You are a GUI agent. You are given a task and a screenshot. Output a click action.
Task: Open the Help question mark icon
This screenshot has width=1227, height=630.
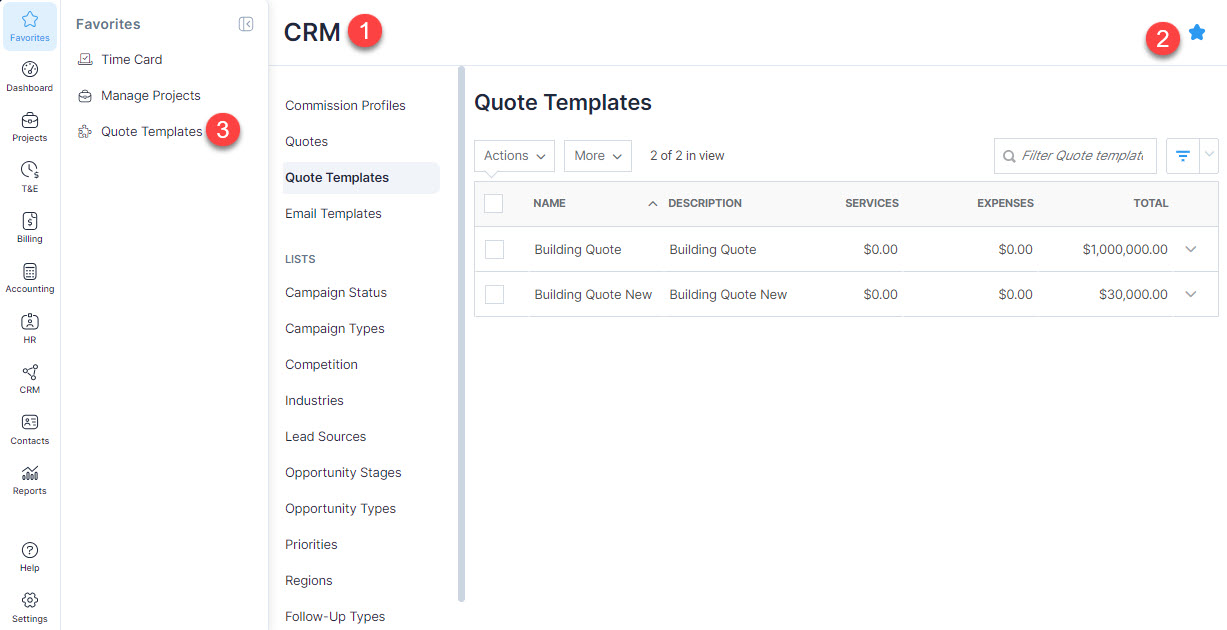[30, 550]
